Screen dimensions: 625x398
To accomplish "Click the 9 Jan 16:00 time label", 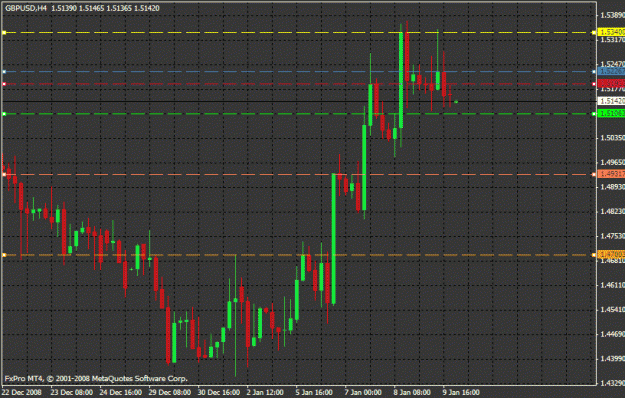I will [x=461, y=392].
